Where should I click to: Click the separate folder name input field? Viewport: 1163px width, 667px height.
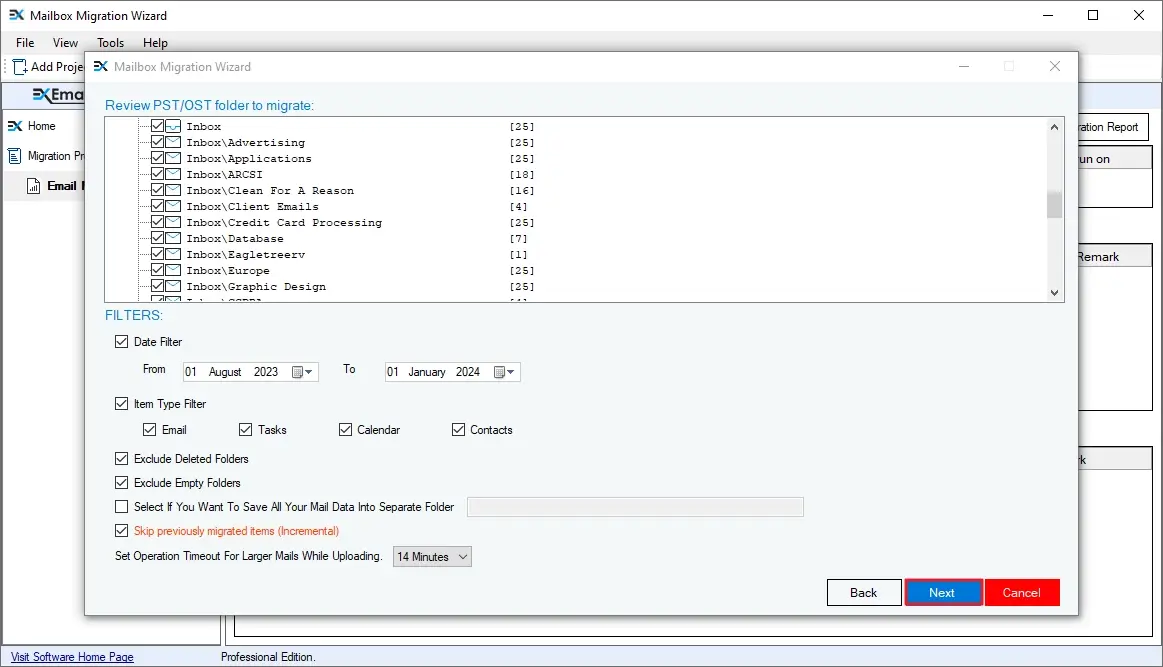[x=635, y=507]
